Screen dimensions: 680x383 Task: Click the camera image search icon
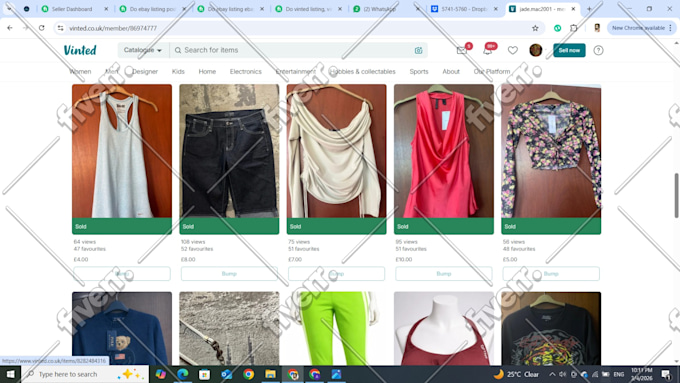click(x=418, y=50)
